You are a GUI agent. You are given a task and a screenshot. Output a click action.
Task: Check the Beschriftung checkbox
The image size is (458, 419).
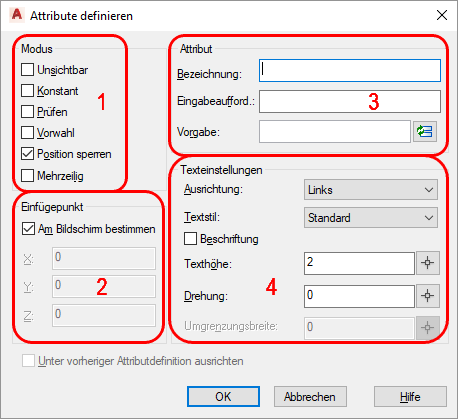pyautogui.click(x=190, y=239)
